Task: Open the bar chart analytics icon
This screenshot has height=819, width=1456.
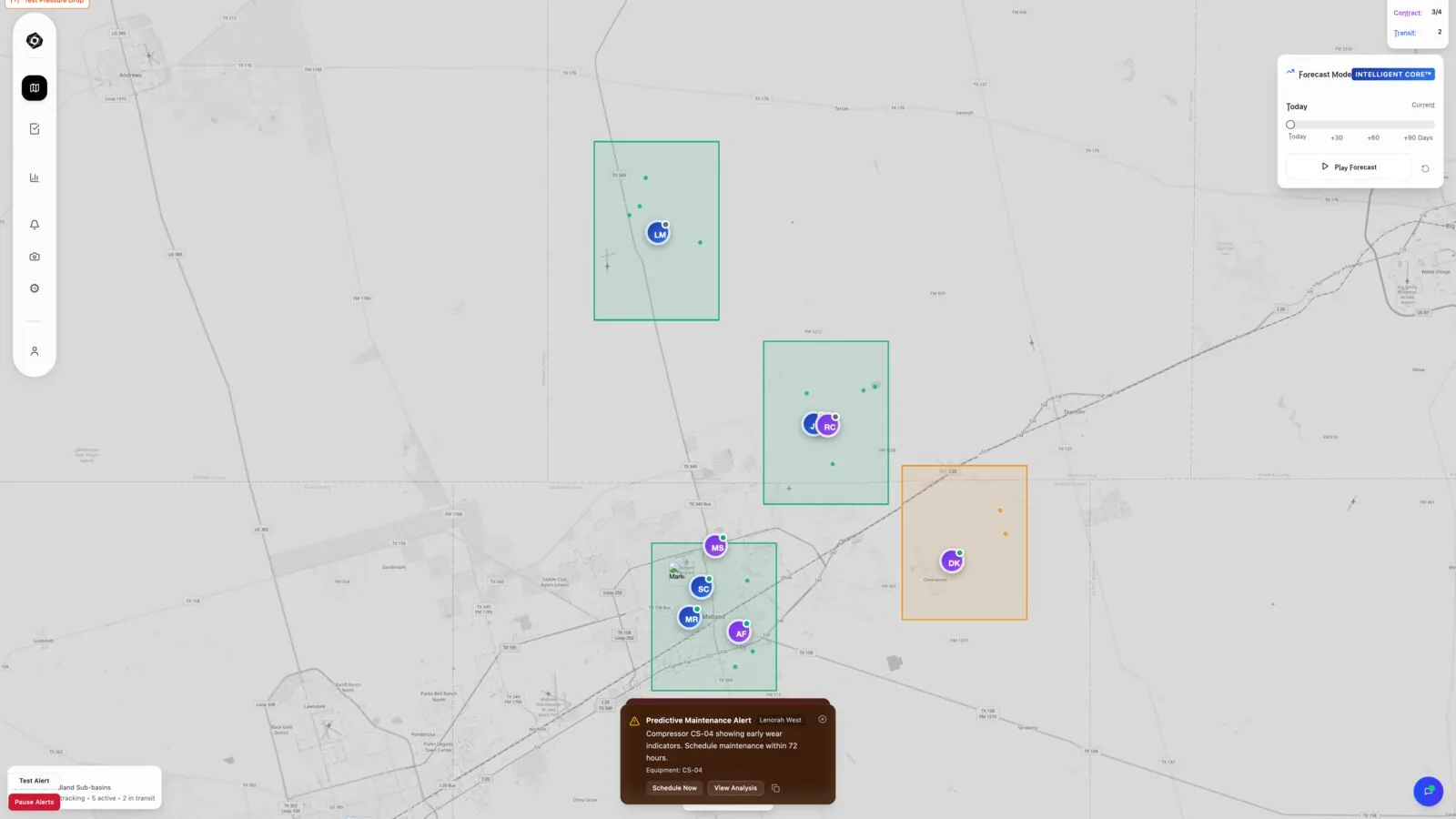Action: 35,177
